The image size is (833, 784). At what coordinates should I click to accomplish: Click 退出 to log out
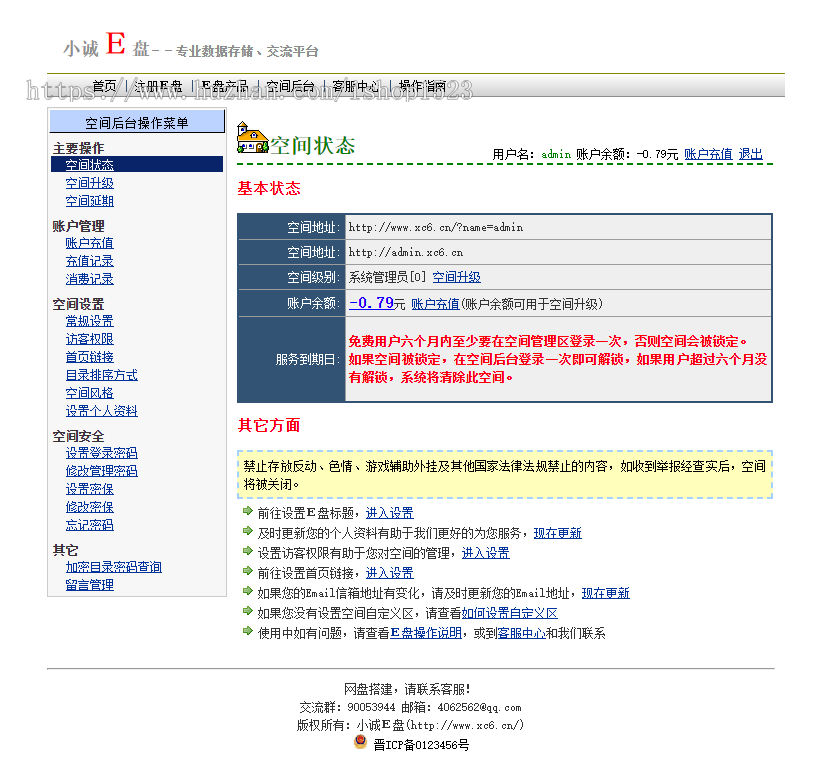coord(751,154)
